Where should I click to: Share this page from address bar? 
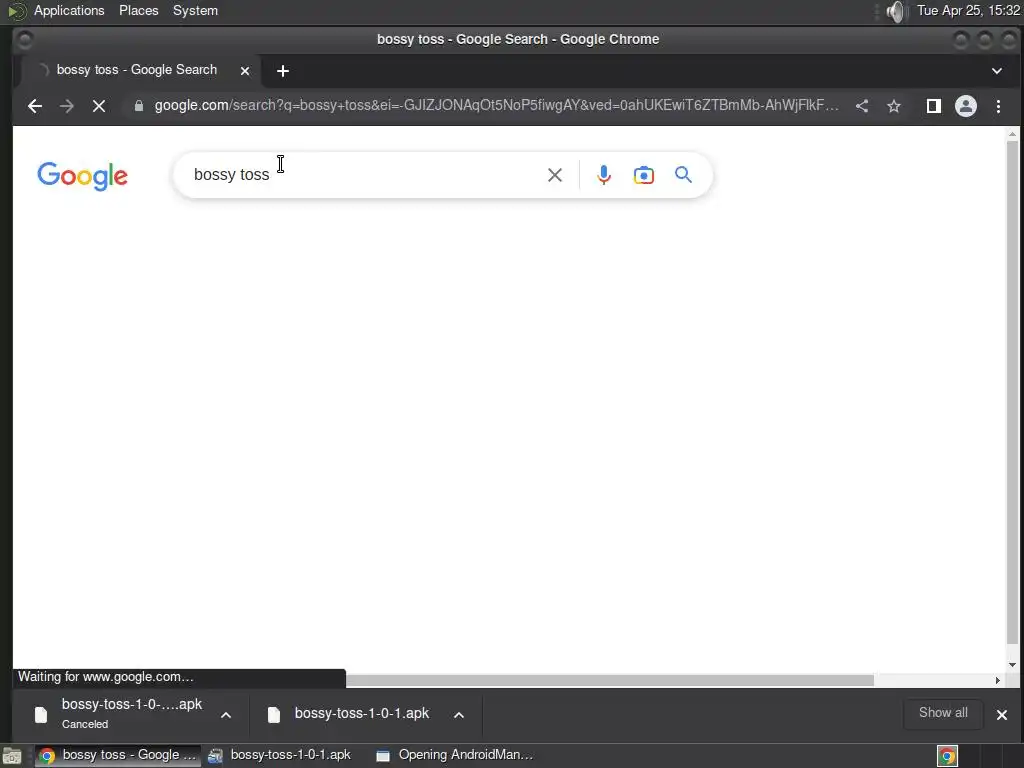[862, 106]
